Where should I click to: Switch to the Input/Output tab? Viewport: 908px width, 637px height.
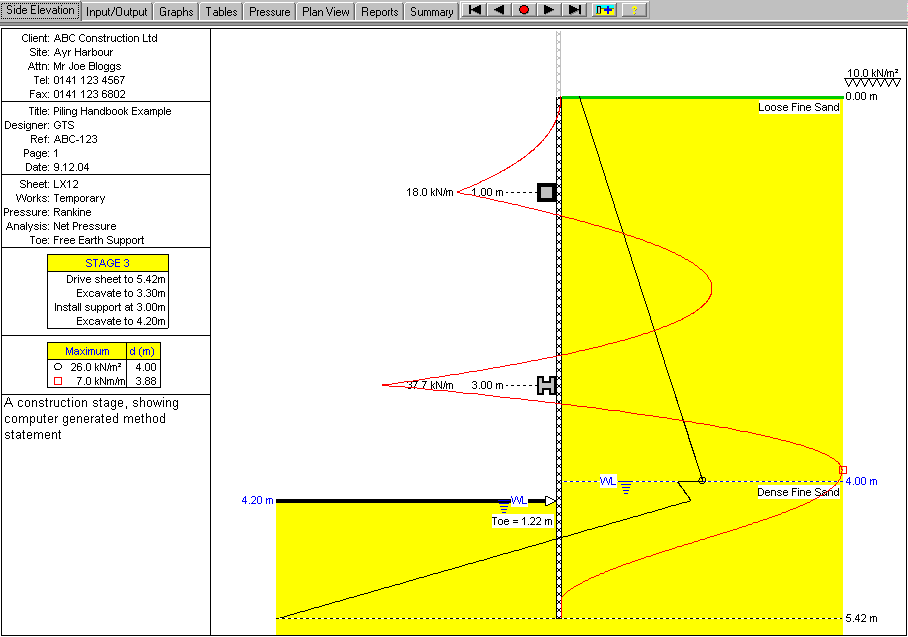coord(117,12)
